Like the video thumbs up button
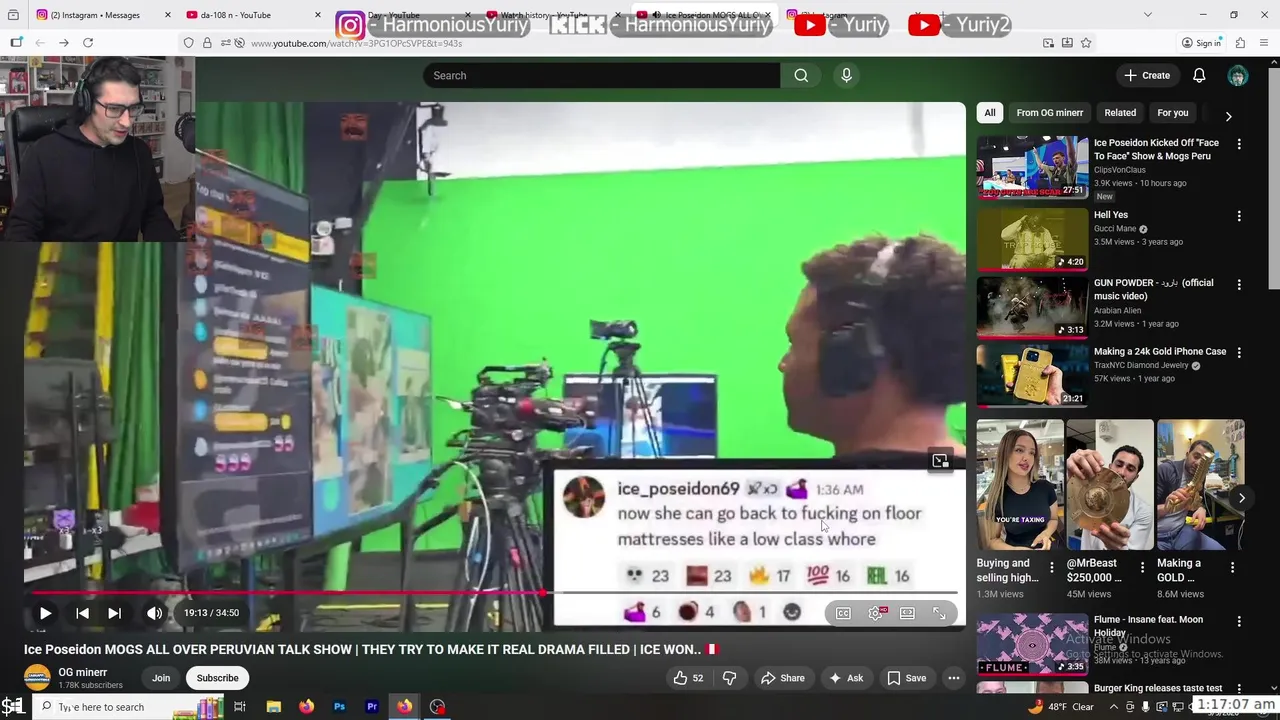The width and height of the screenshot is (1280, 720). click(690, 678)
